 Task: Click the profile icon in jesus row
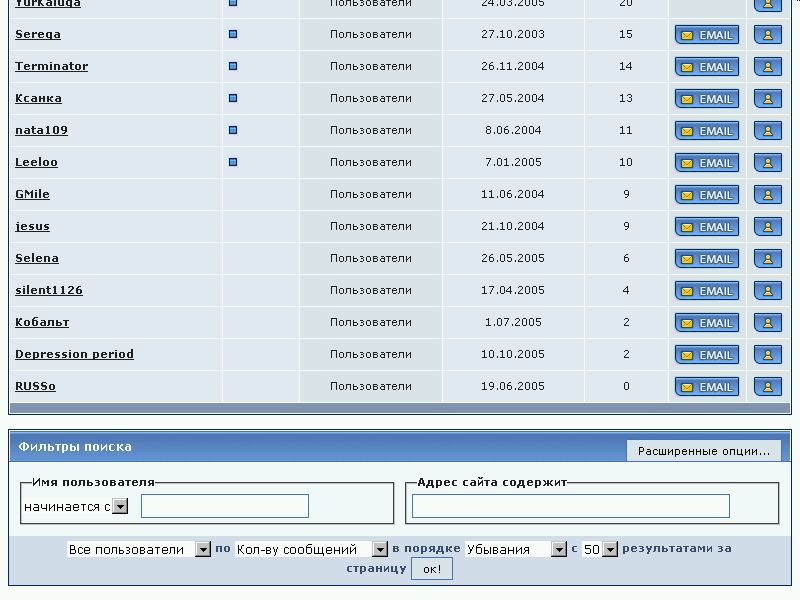[x=767, y=227]
